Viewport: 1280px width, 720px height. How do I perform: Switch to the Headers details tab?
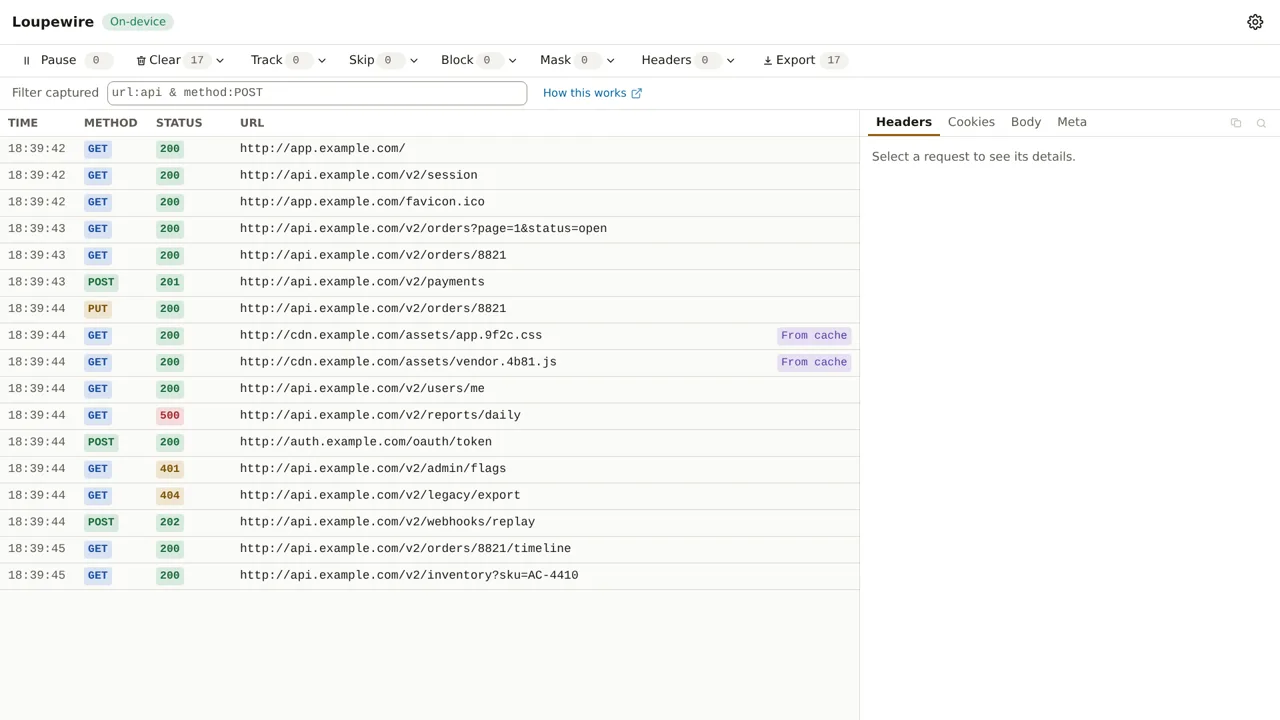pyautogui.click(x=904, y=122)
